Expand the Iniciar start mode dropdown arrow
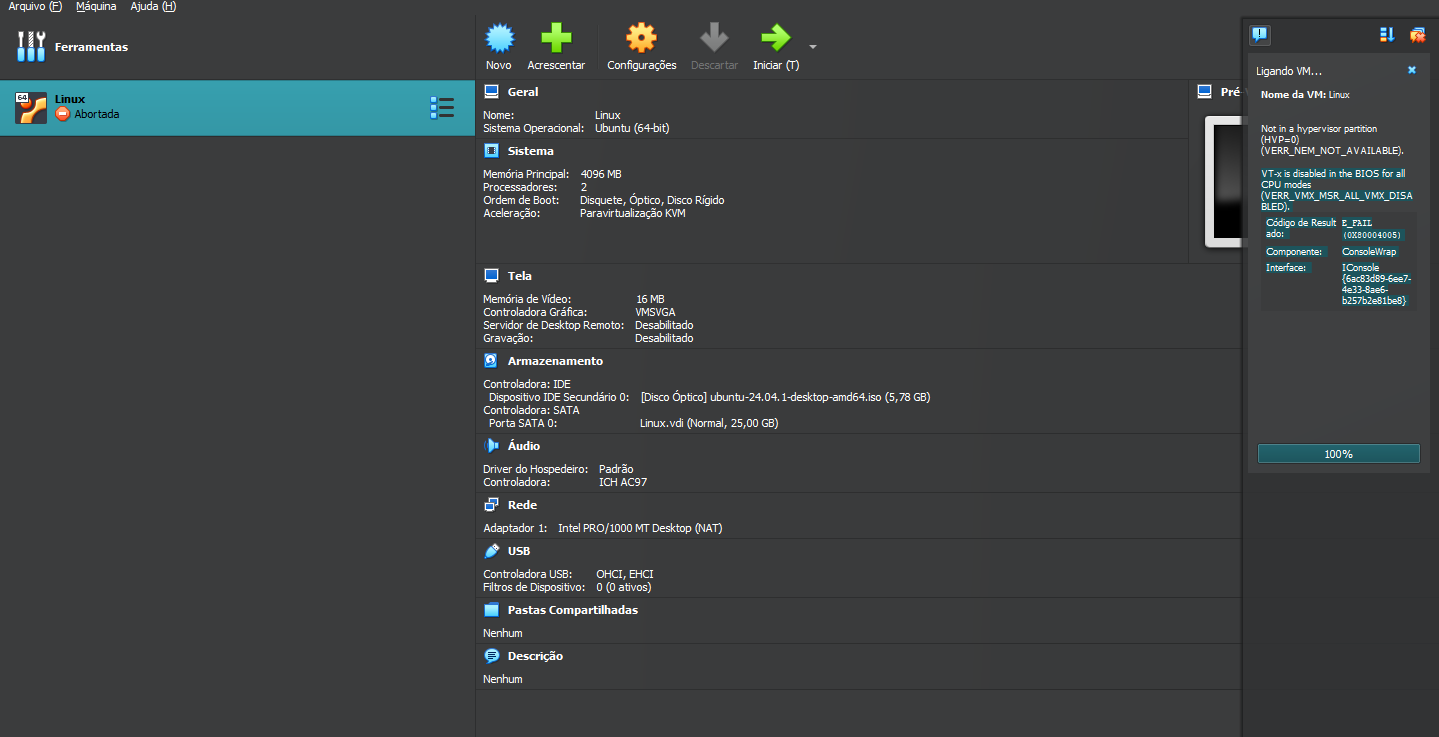The width and height of the screenshot is (1439, 737). (x=813, y=47)
